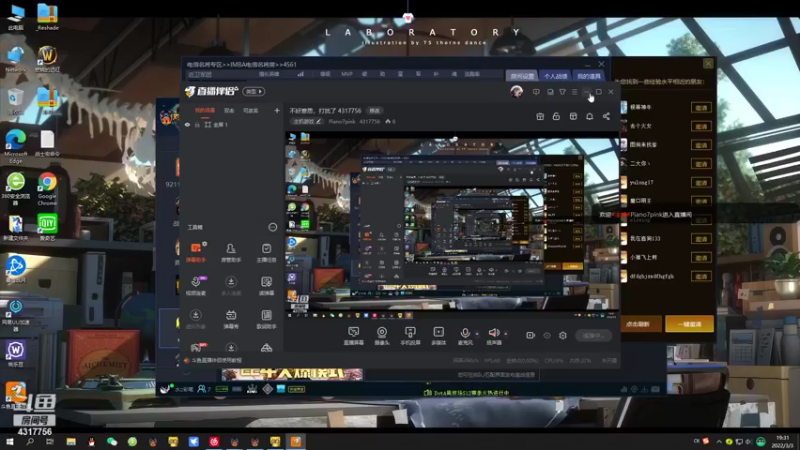Select the 全屏 1 source row
The image size is (800, 450).
pyautogui.click(x=232, y=124)
